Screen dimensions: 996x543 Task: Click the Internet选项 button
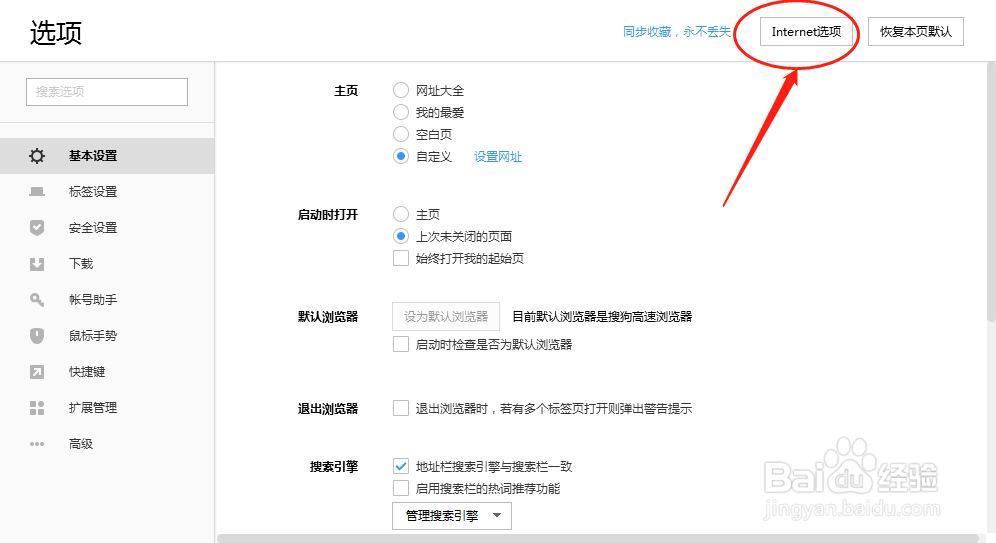pyautogui.click(x=806, y=32)
